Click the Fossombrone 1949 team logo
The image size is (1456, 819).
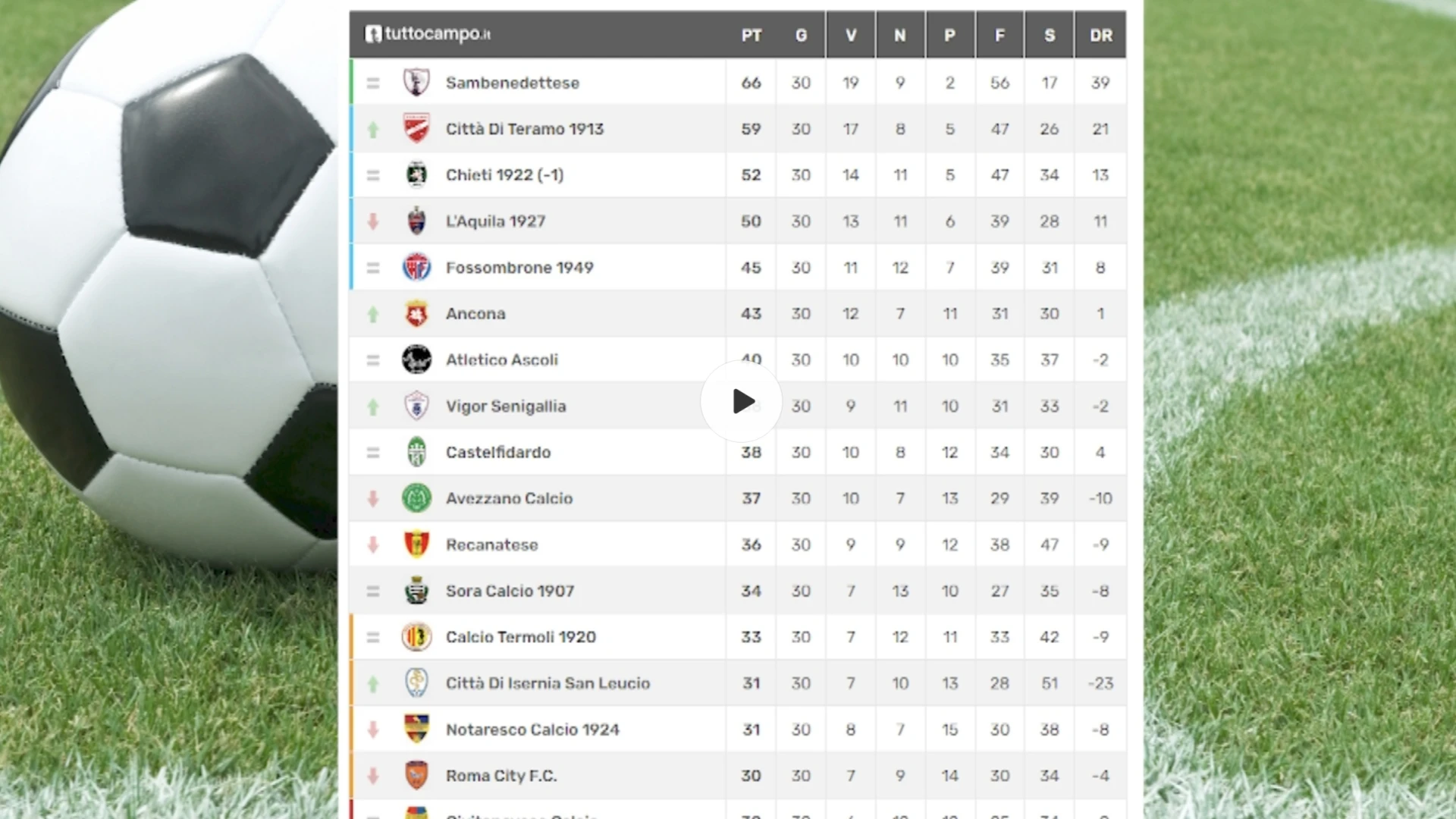[416, 267]
